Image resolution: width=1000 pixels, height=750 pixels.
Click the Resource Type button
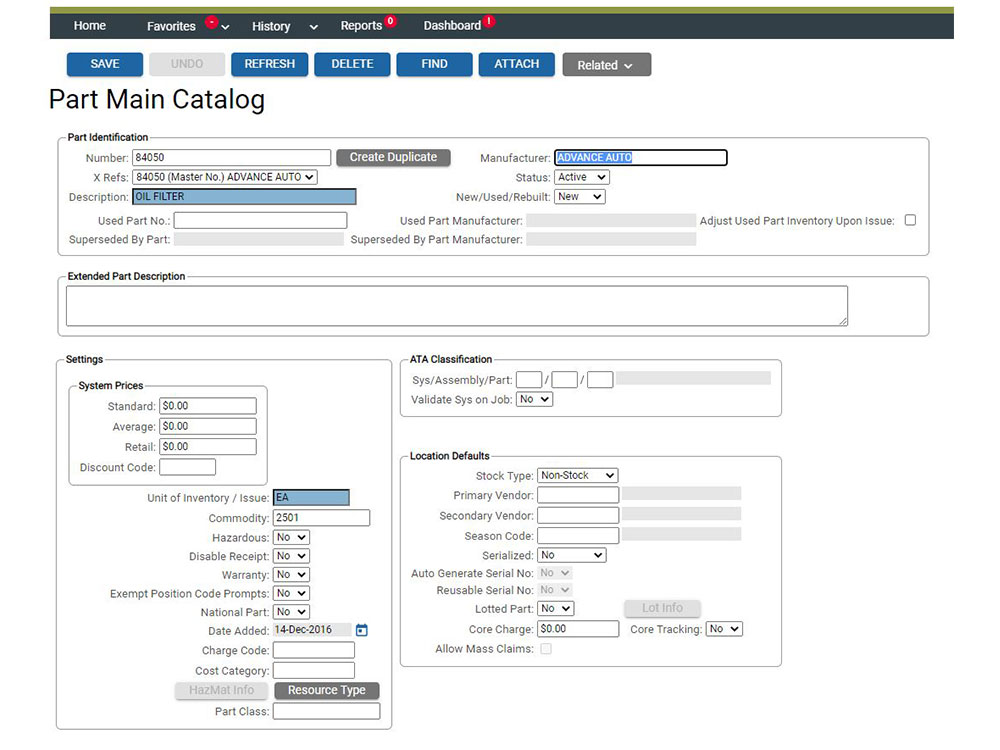click(327, 690)
